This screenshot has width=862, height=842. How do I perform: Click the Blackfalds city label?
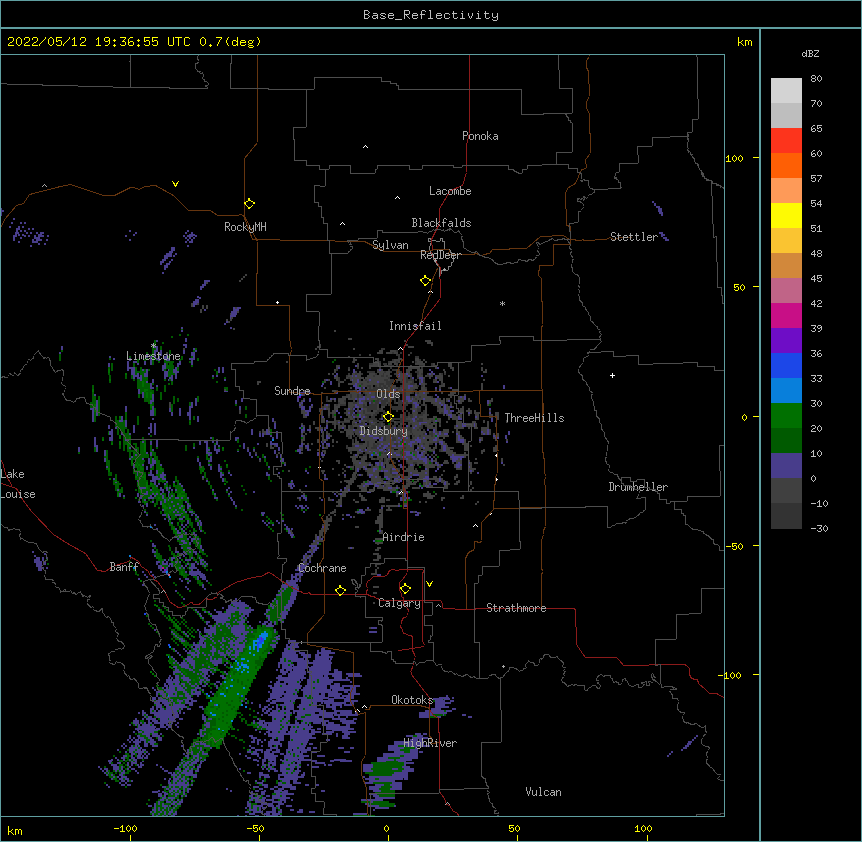pyautogui.click(x=441, y=223)
